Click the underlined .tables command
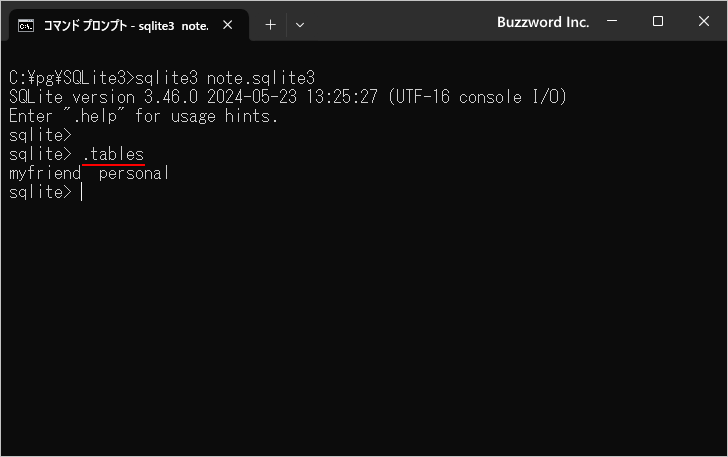The image size is (728, 457). pyautogui.click(x=113, y=154)
